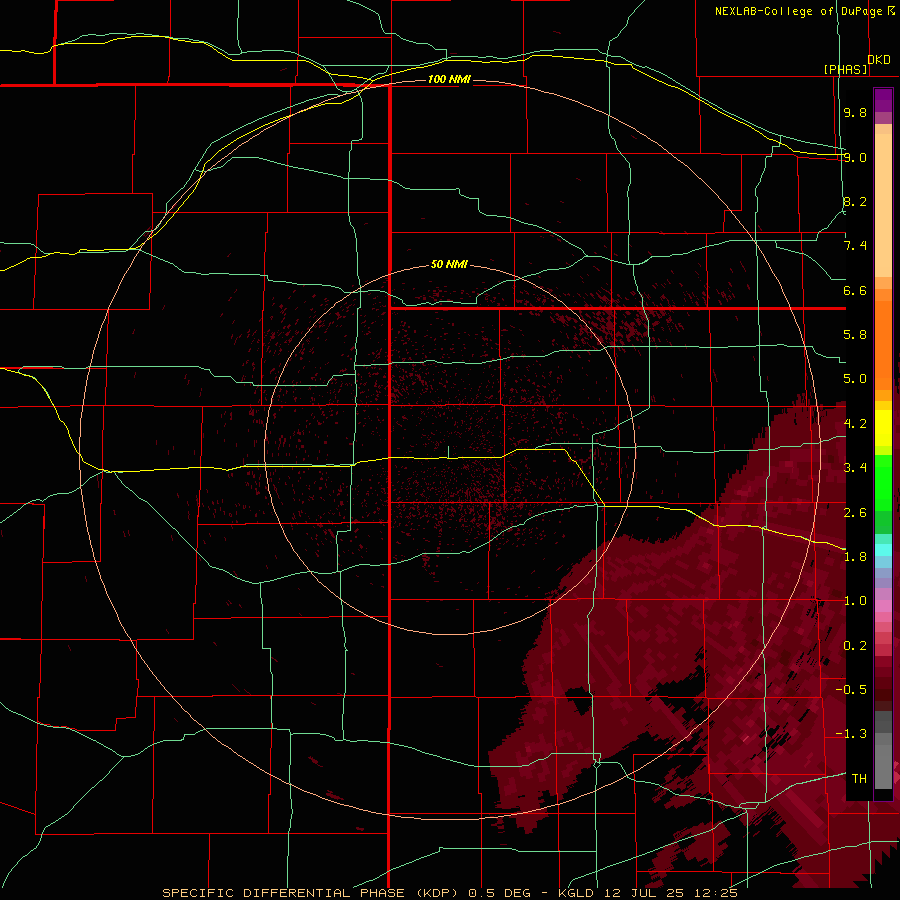Click the -0.5 scale value
Screen dimensions: 900x900
click(851, 690)
